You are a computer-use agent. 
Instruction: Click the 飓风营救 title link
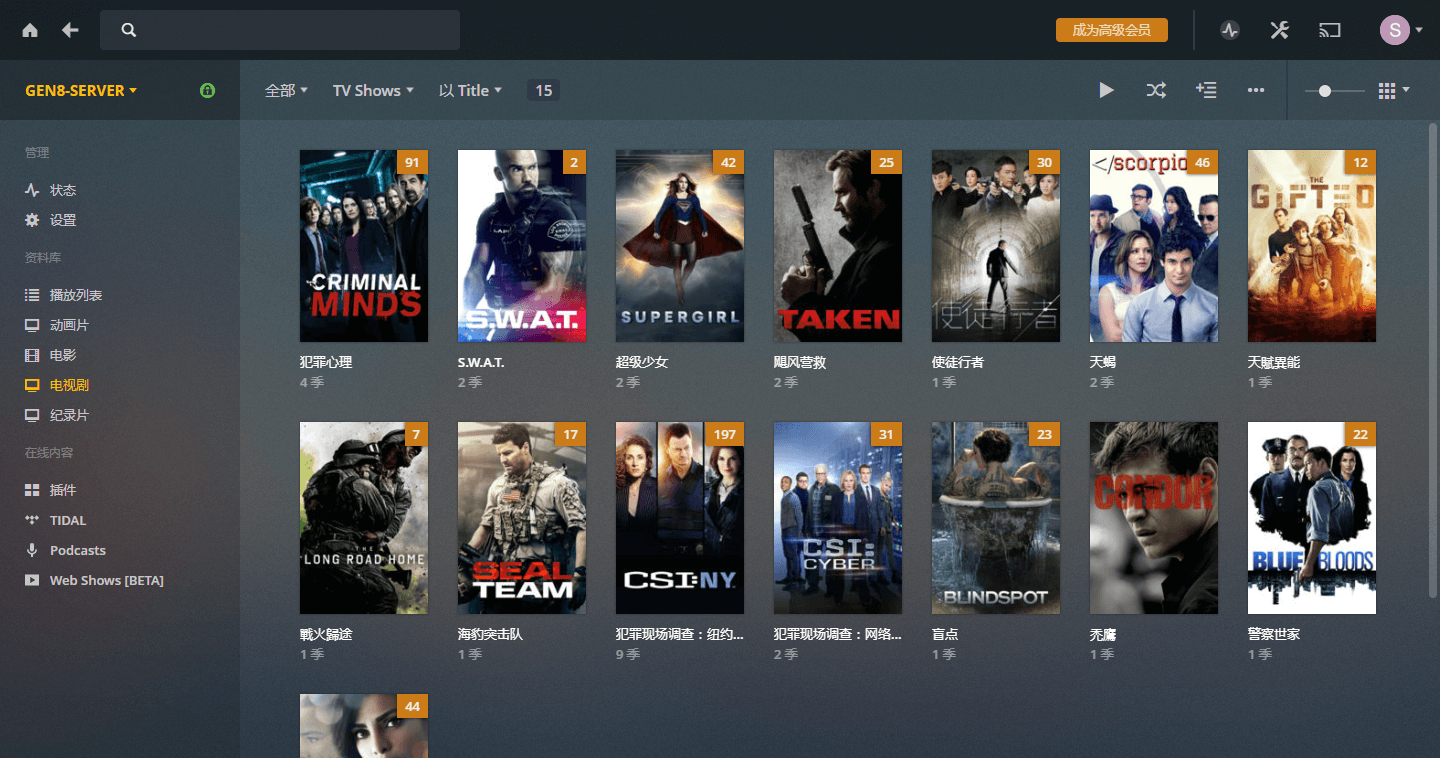tap(800, 362)
